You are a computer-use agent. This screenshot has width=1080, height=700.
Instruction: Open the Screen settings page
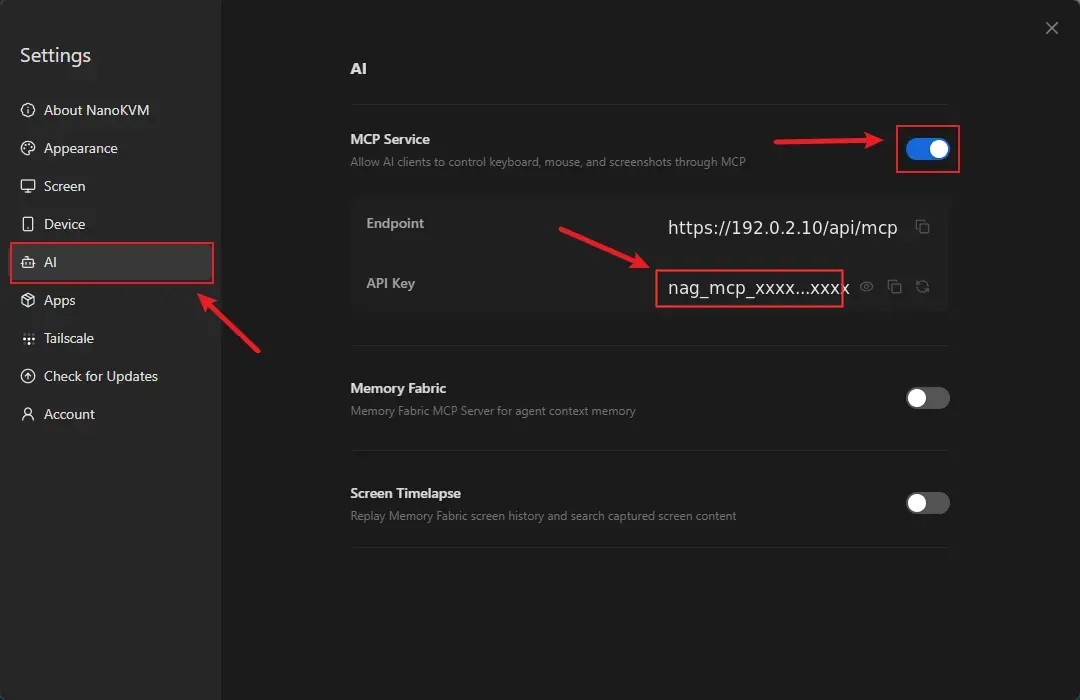(112, 186)
